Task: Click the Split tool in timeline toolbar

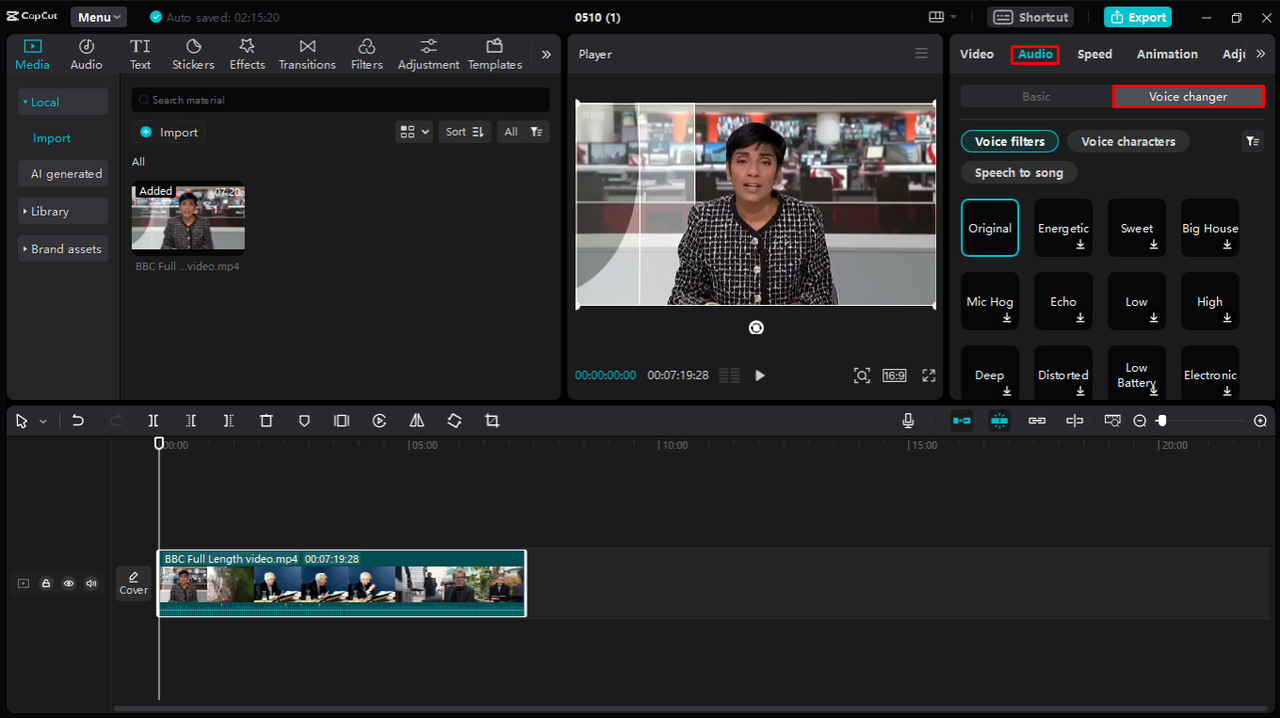Action: [x=153, y=421]
